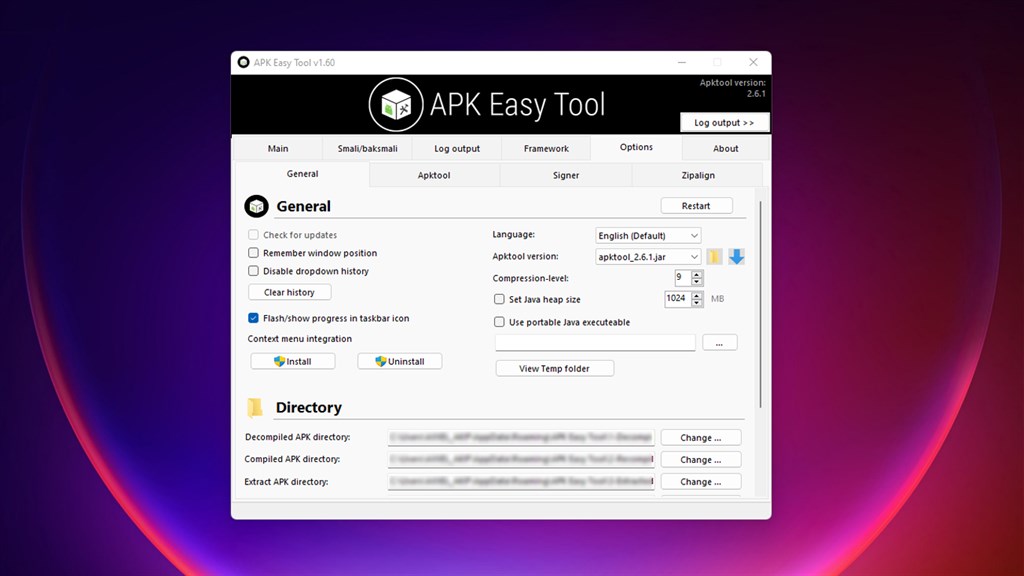
Task: Change the Compiled APK directory
Action: pos(701,460)
